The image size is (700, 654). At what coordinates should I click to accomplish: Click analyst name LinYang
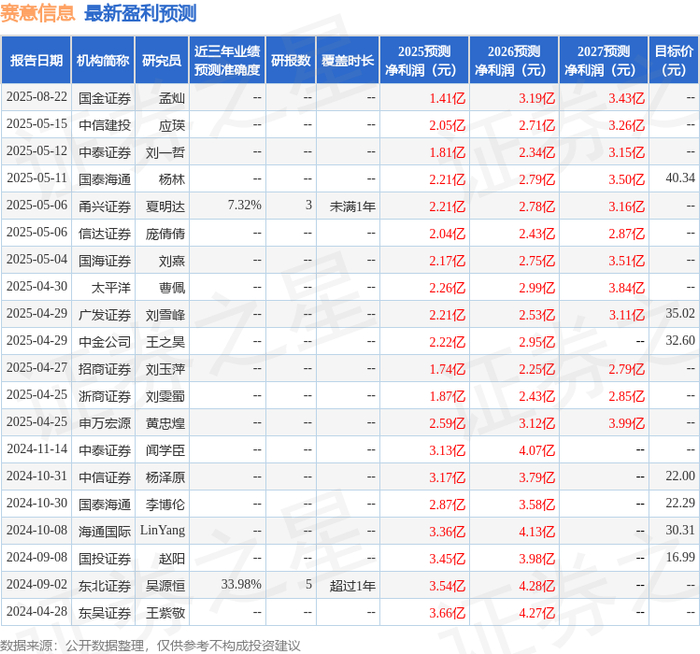click(x=162, y=530)
